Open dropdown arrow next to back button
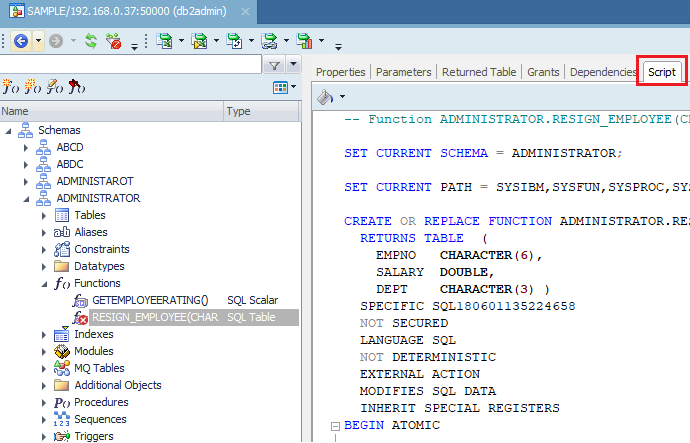 coord(38,42)
